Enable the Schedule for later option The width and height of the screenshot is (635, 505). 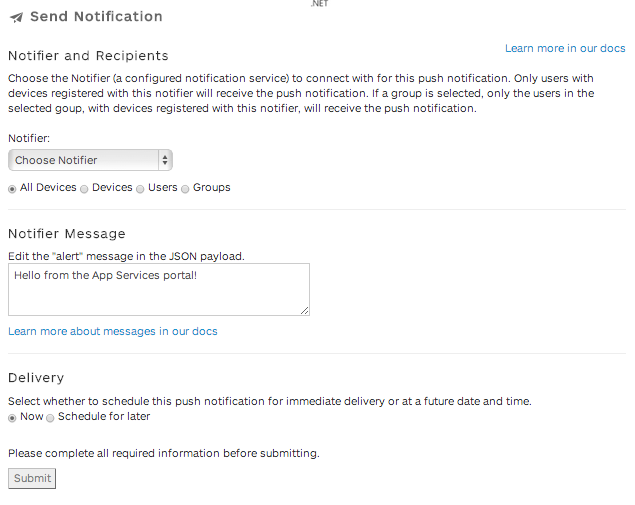[50, 418]
